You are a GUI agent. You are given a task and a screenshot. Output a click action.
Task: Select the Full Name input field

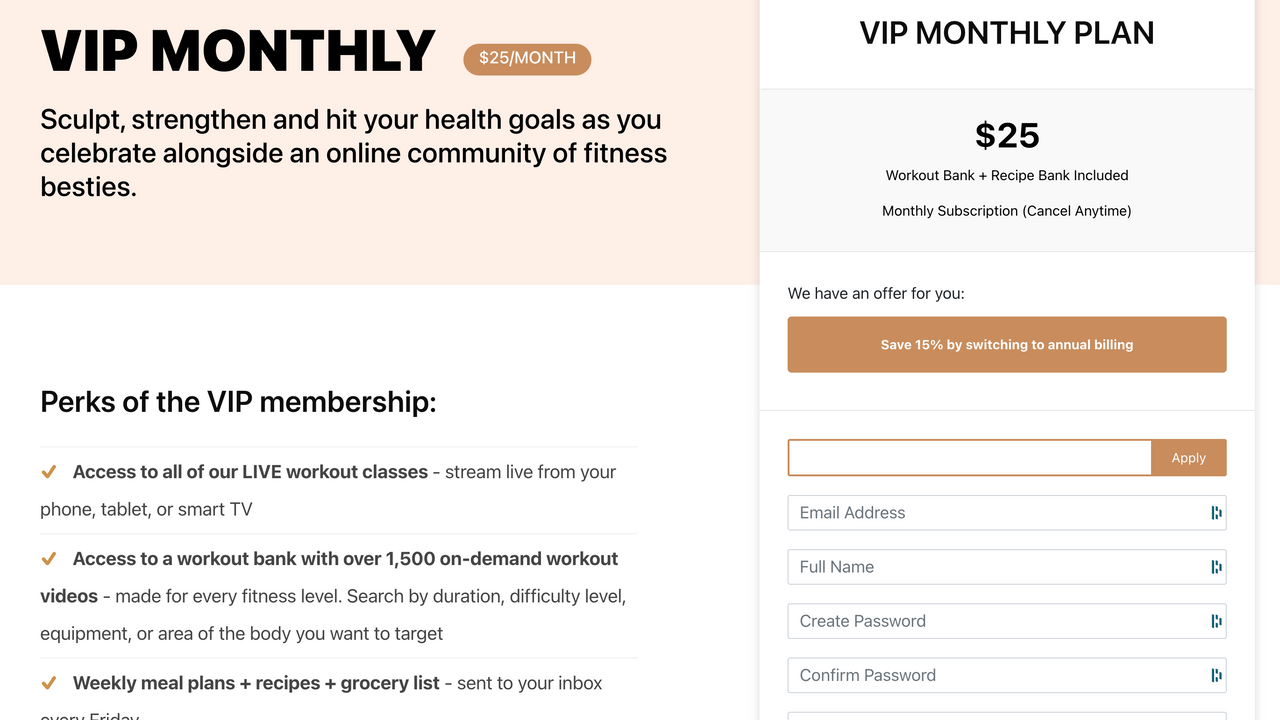pyautogui.click(x=995, y=567)
